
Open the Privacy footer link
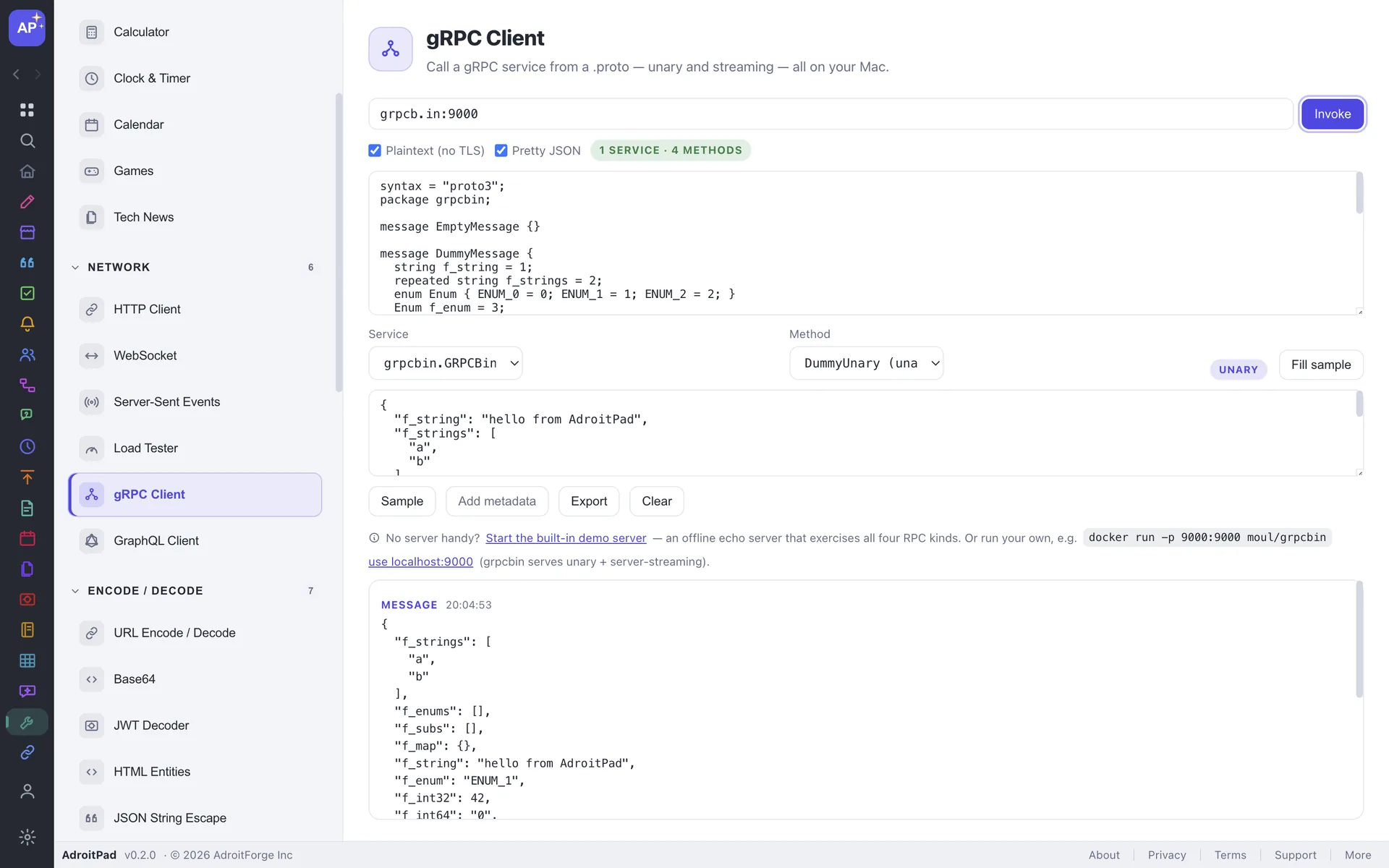click(1167, 855)
